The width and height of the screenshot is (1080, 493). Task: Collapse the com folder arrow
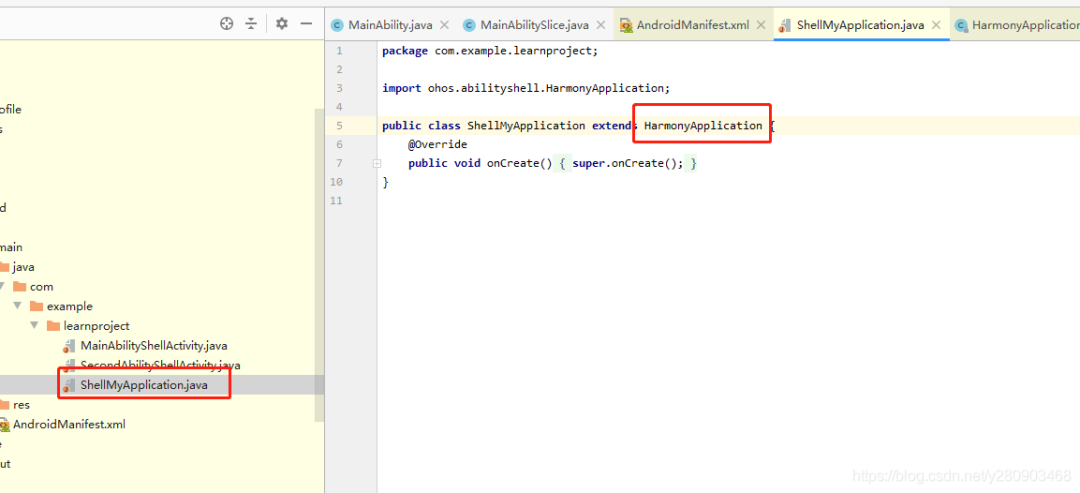point(1,286)
